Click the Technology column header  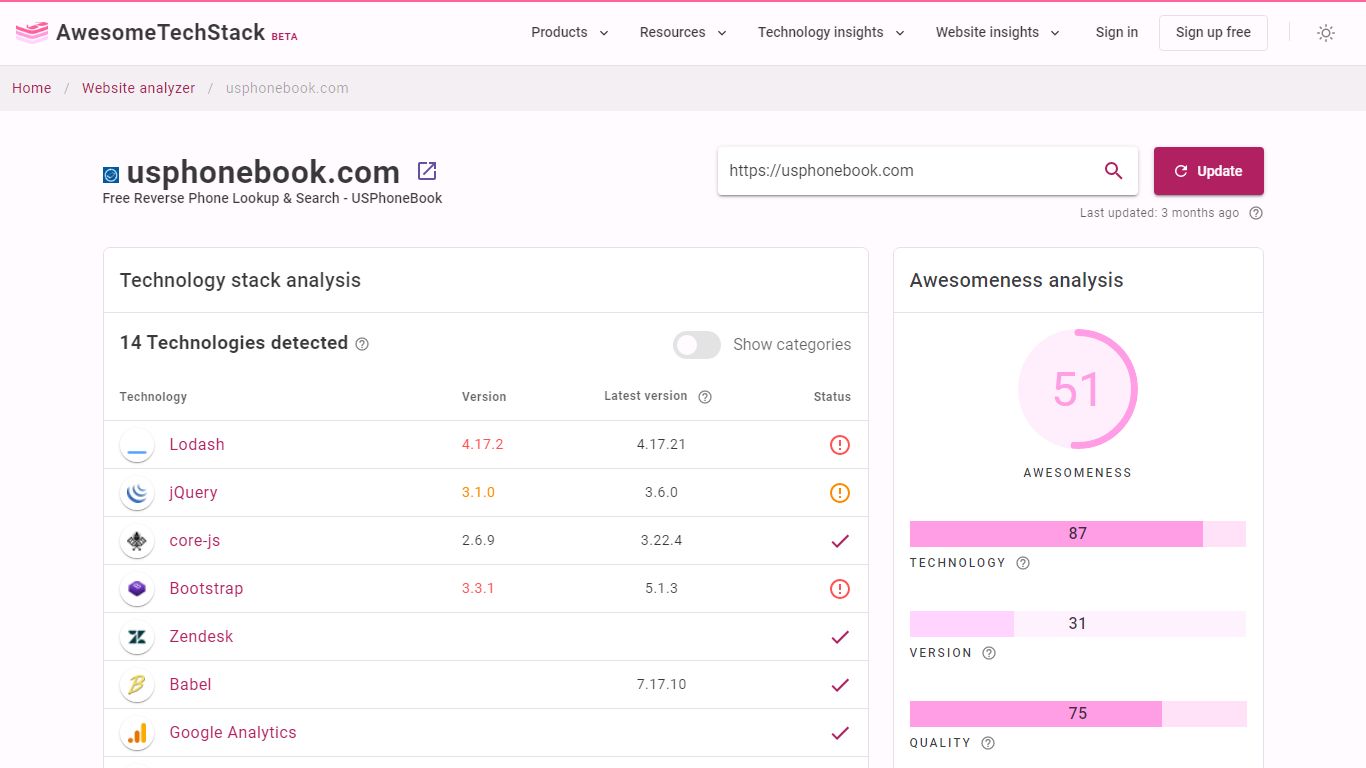(153, 397)
